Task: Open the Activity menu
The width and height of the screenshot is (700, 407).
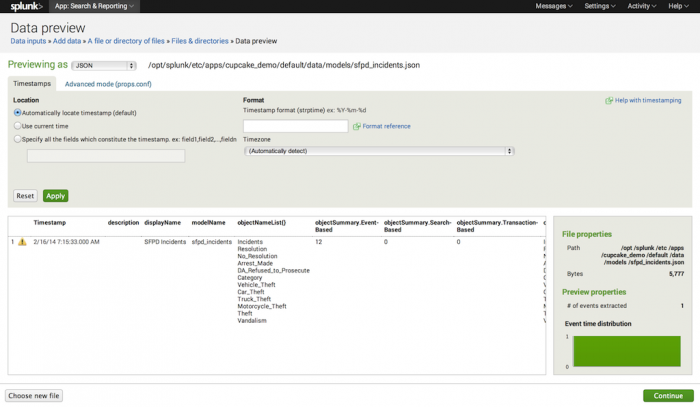Action: coord(642,6)
